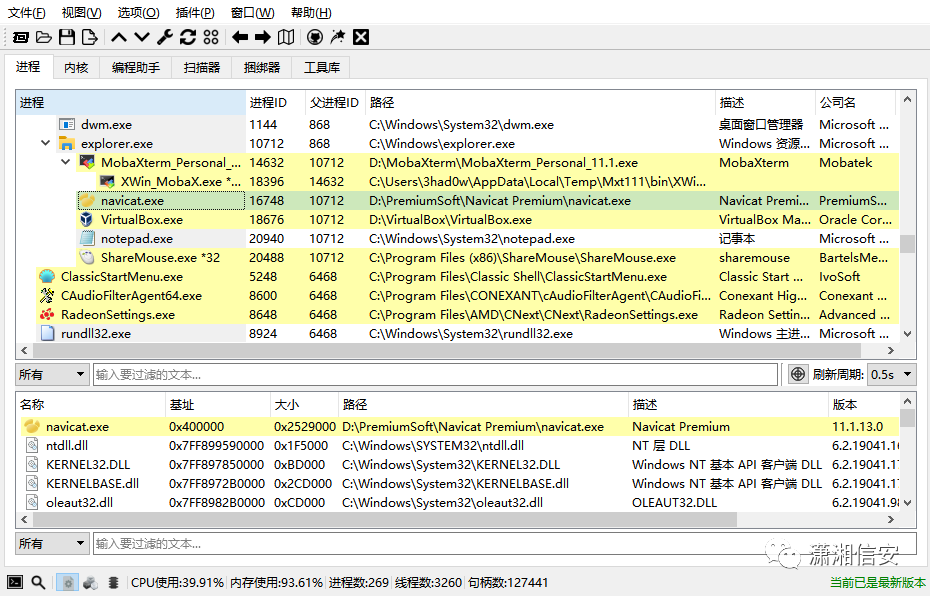Click the MobaXterm process icon
This screenshot has height=596, width=930.
click(x=87, y=162)
